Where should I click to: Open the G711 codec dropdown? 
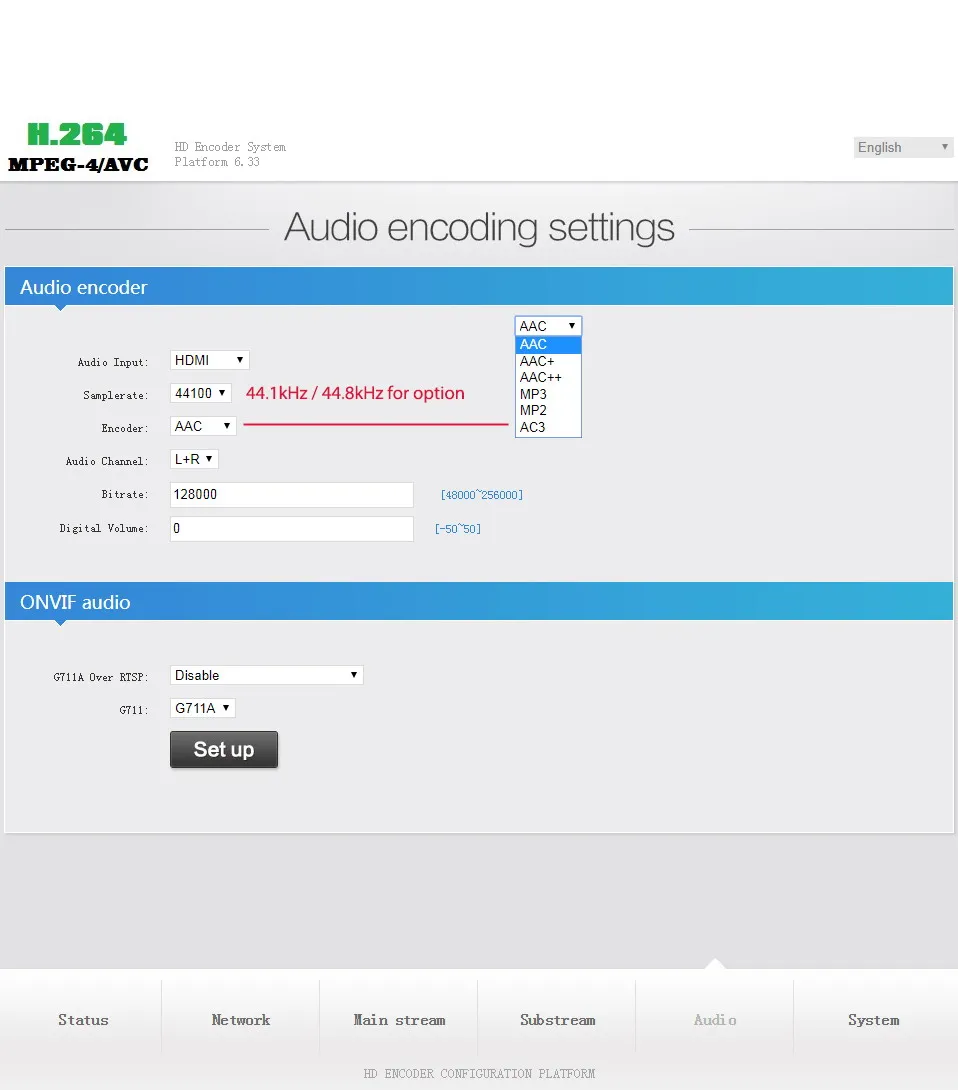[202, 708]
